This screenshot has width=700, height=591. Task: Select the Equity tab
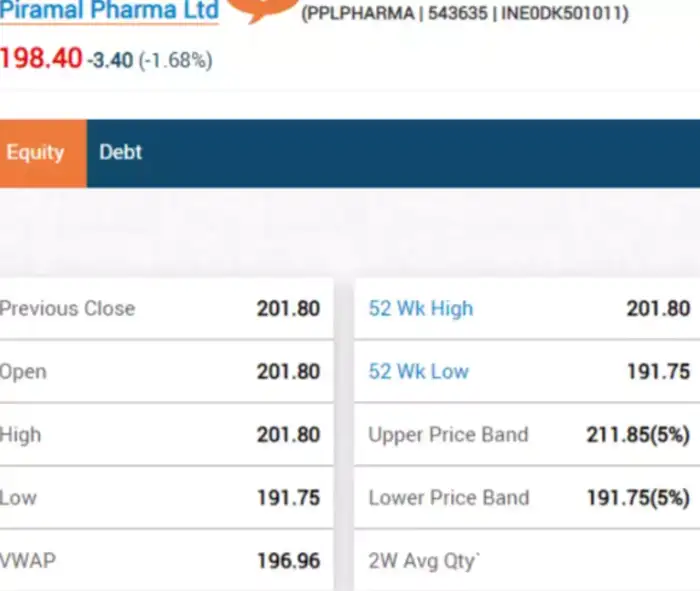[36, 153]
